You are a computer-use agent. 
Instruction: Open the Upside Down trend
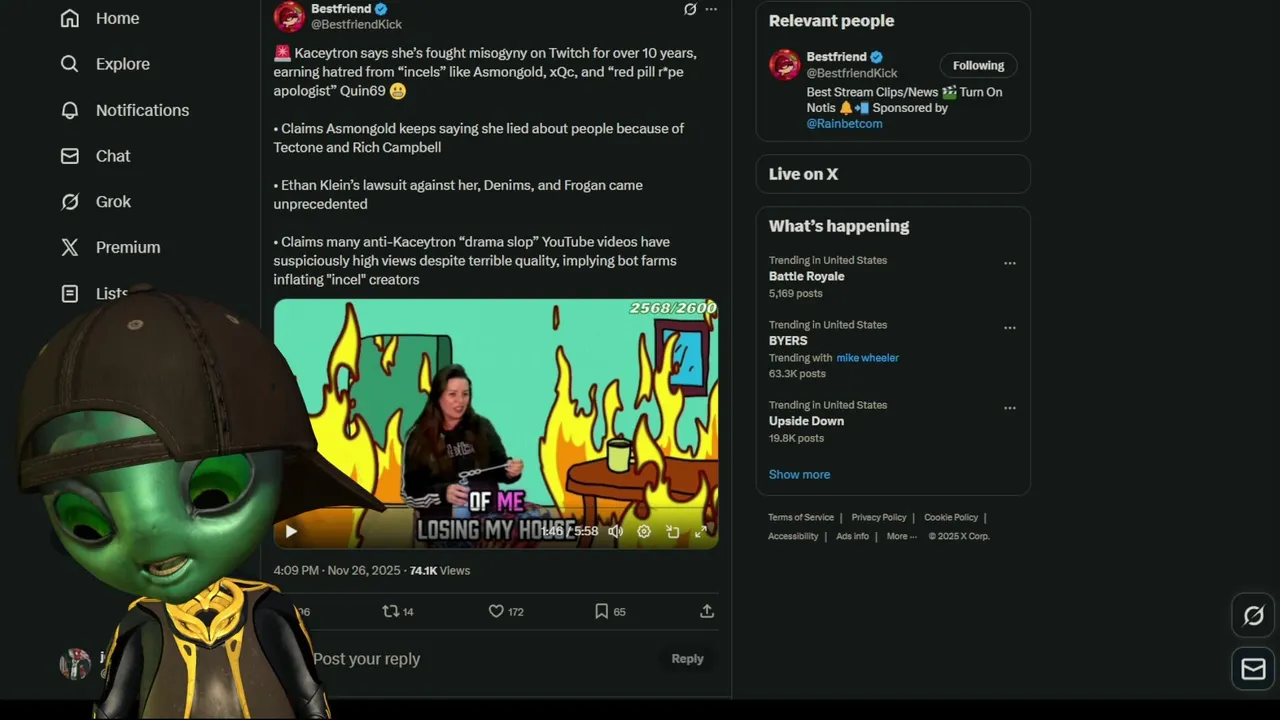(x=806, y=421)
